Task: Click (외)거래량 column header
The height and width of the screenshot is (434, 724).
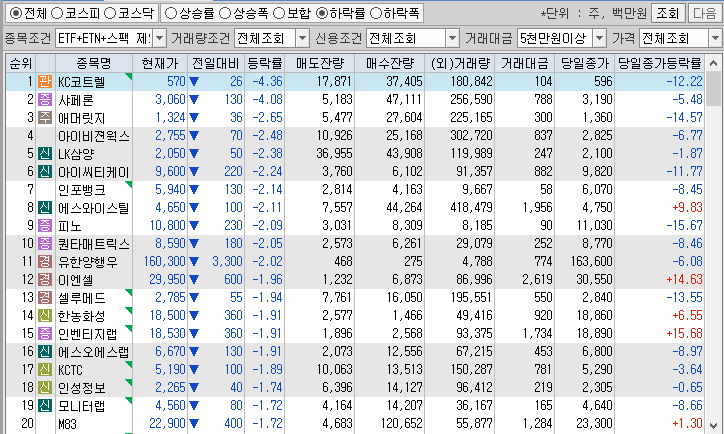Action: (459, 63)
